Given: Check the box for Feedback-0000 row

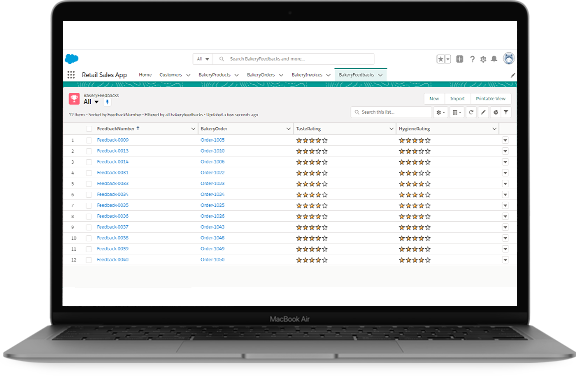Looking at the screenshot, I should pyautogui.click(x=89, y=140).
